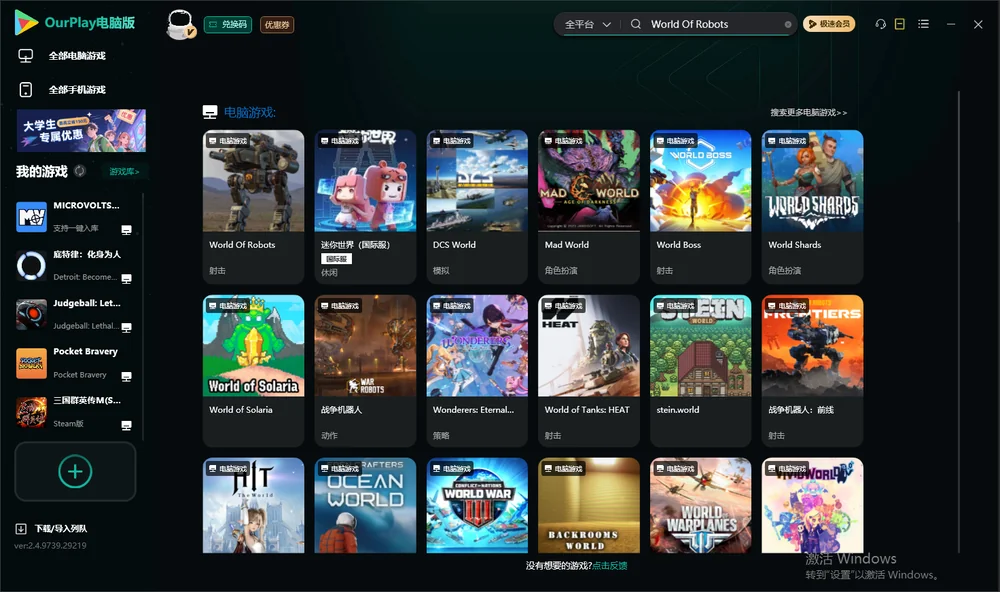Open 战争机器人: 前线 game card

[x=812, y=371]
